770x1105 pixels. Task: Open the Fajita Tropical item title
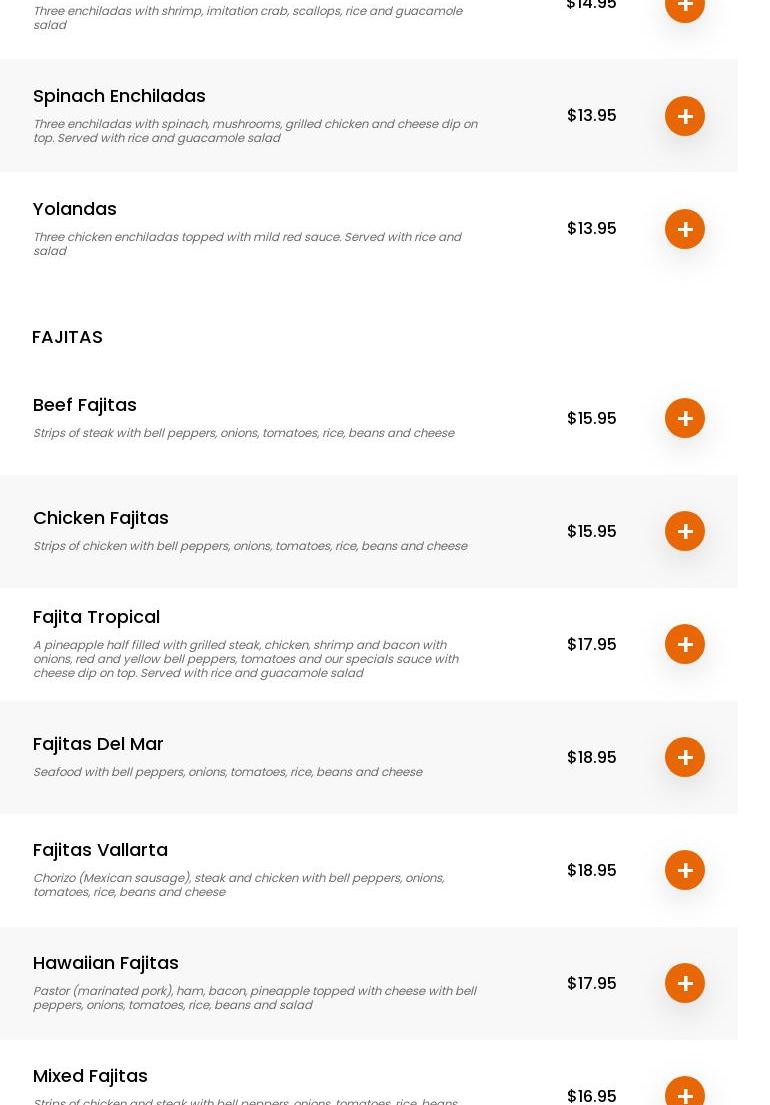[x=96, y=617]
